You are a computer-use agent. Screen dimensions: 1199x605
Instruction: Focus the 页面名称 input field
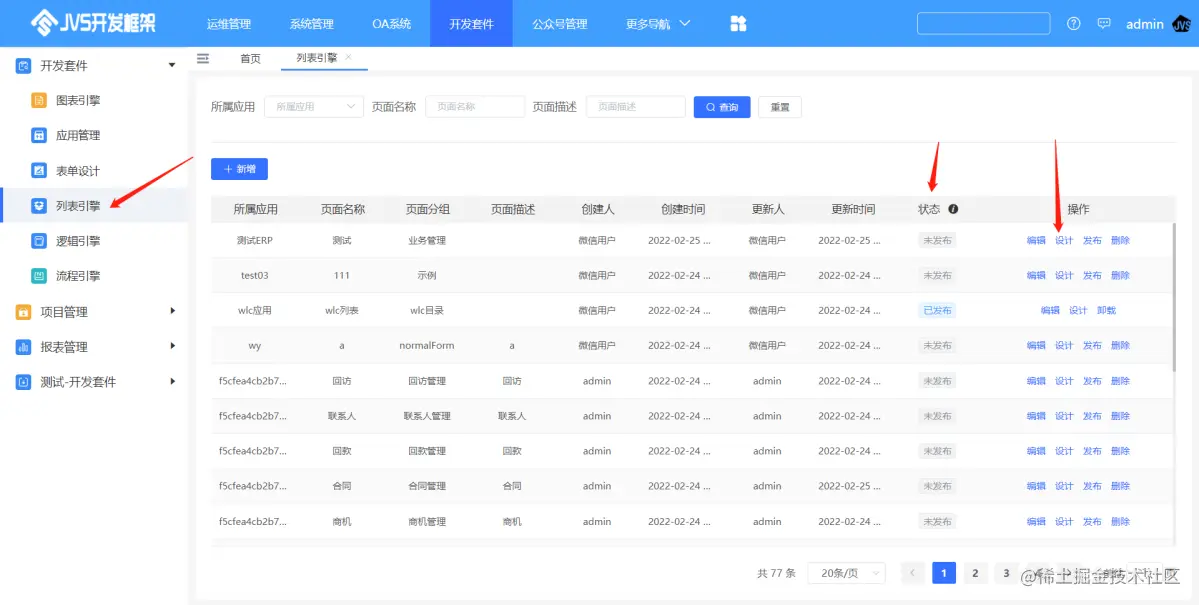[475, 107]
